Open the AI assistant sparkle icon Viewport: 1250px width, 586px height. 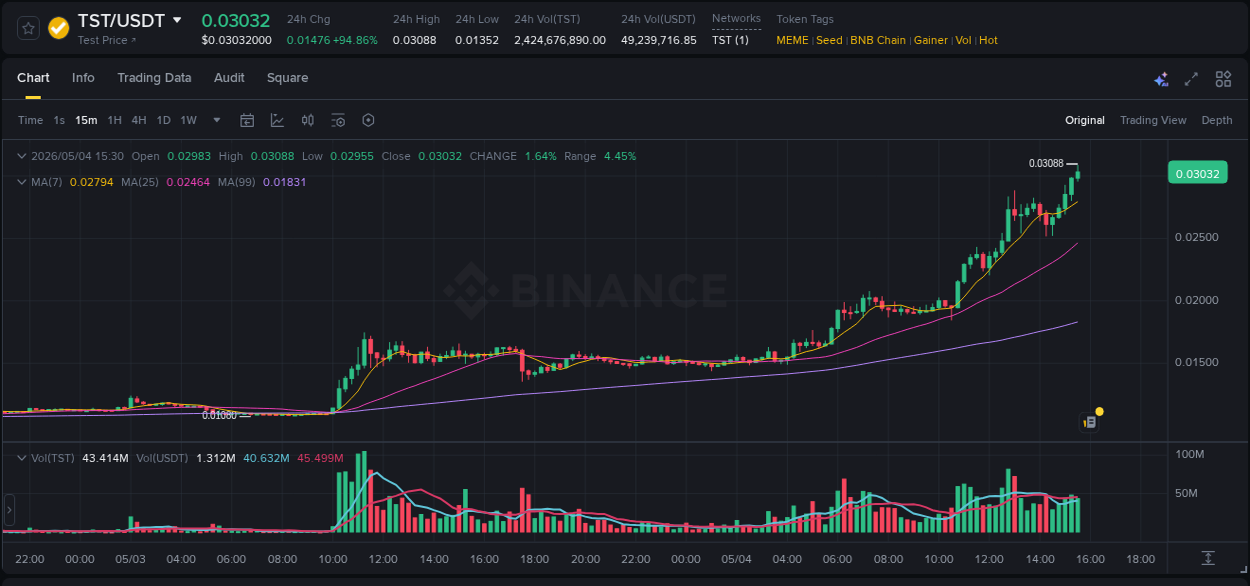(1161, 79)
